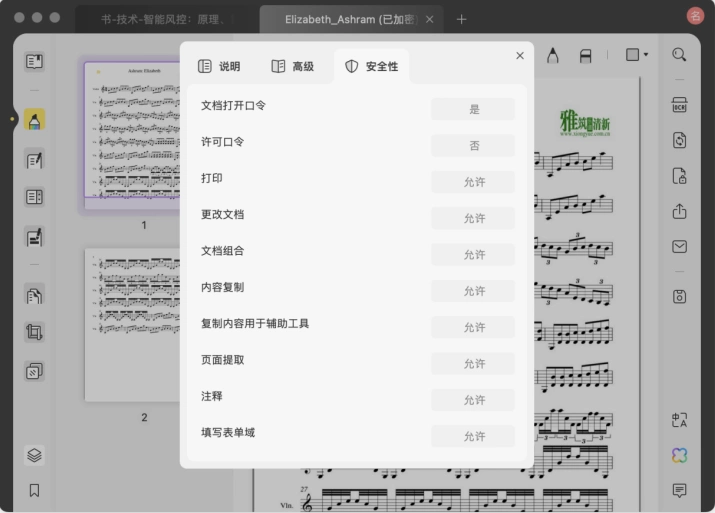
Task: Click the 复制内容用于辅助工具 label
Action: (255, 324)
